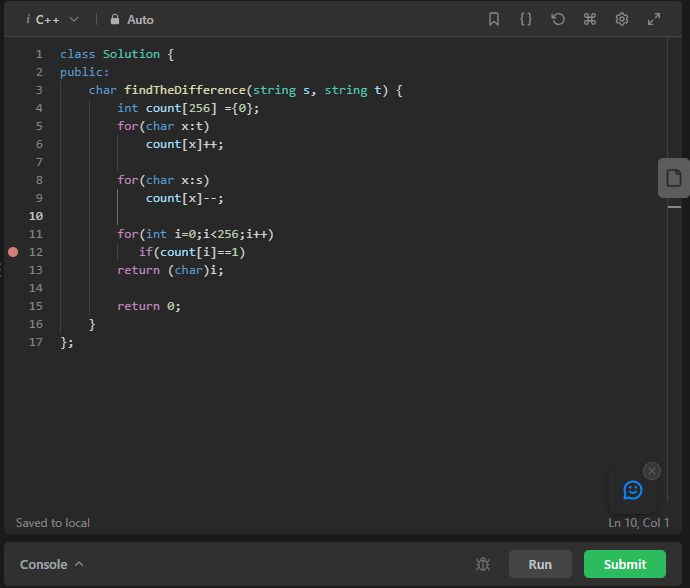Click the minimap marker in the scrollbar
Viewport: 690px width, 588px height.
coord(674,206)
